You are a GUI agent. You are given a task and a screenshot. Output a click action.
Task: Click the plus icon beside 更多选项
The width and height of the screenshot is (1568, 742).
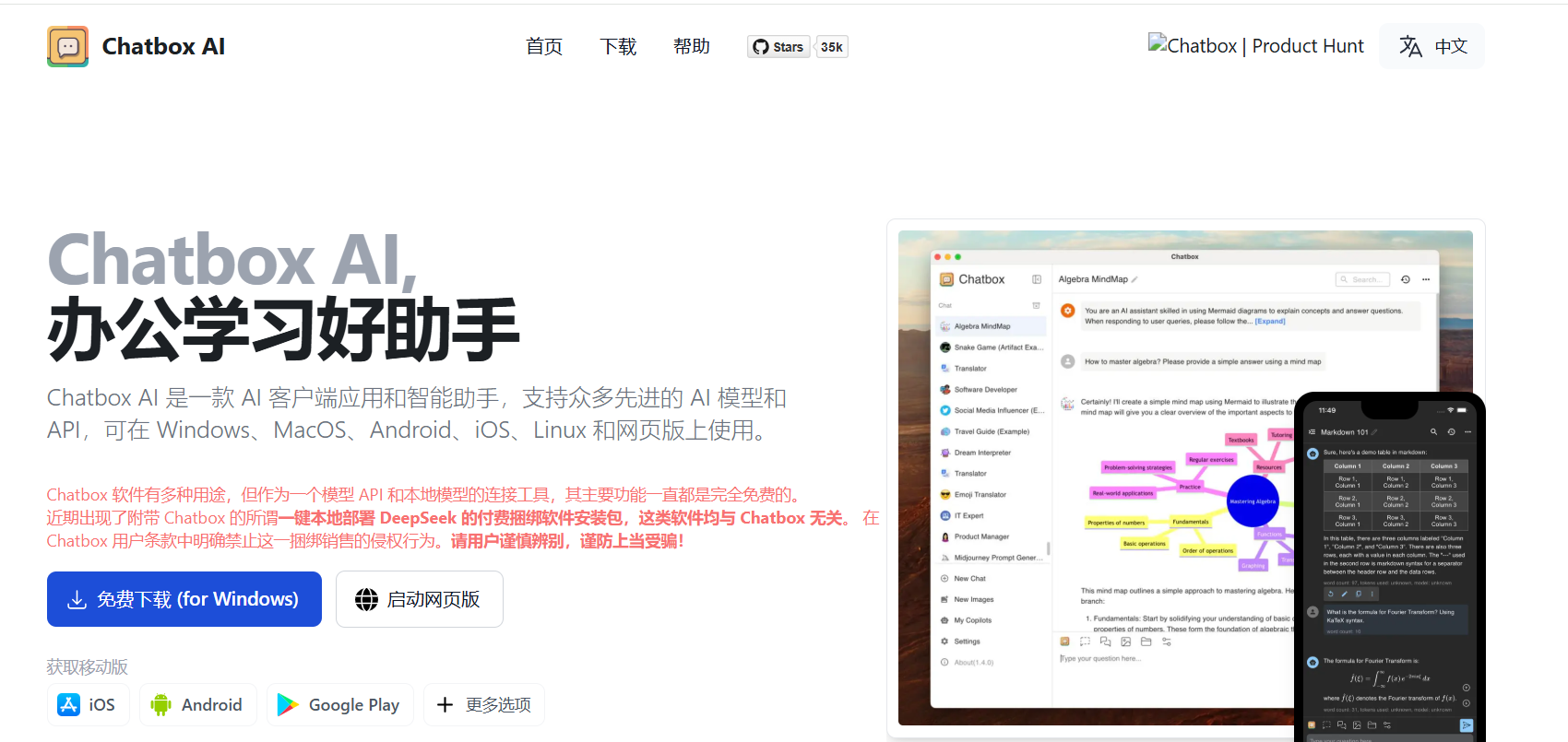[x=445, y=704]
